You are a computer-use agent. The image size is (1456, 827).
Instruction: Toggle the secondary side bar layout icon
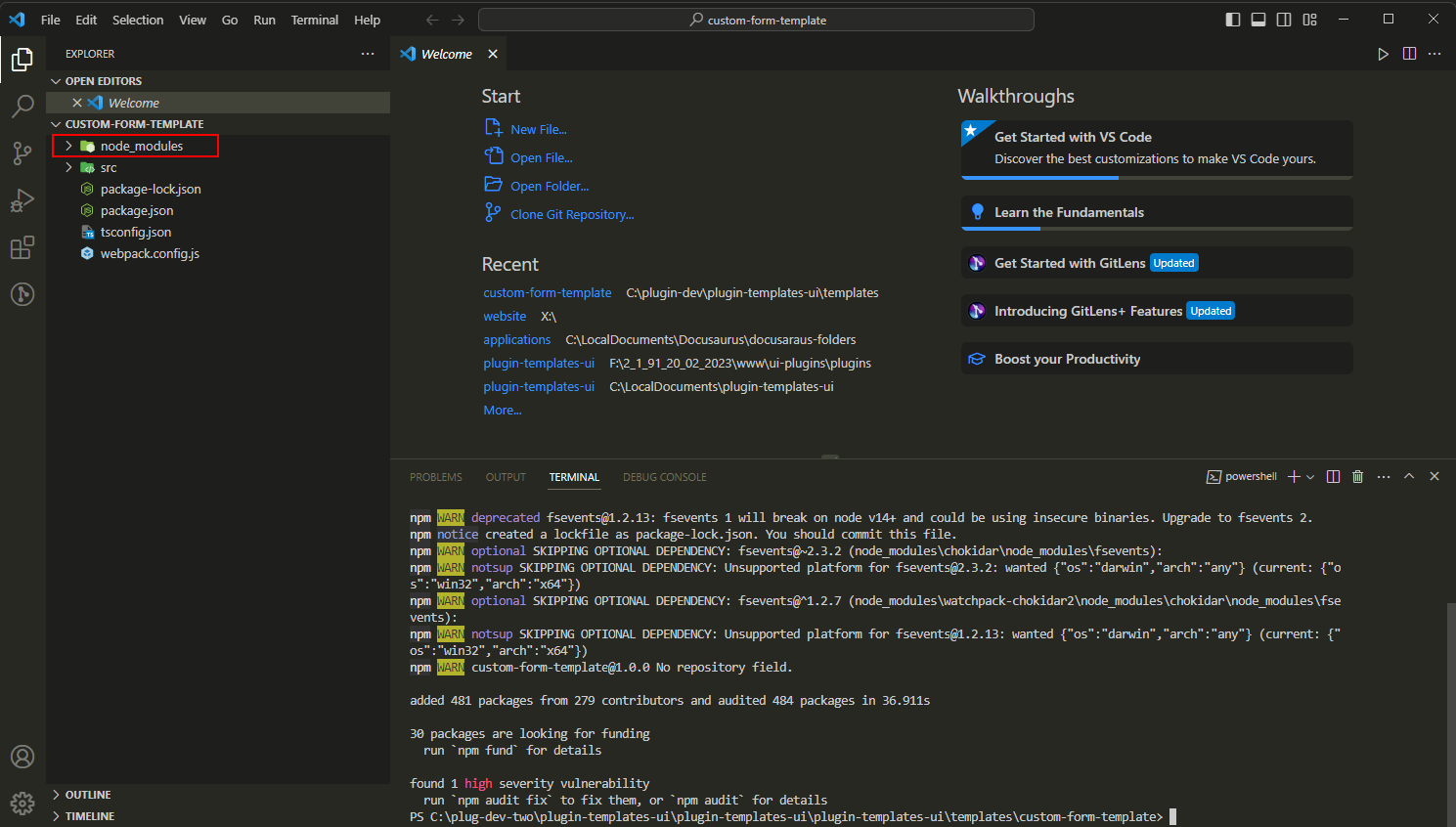point(1284,20)
